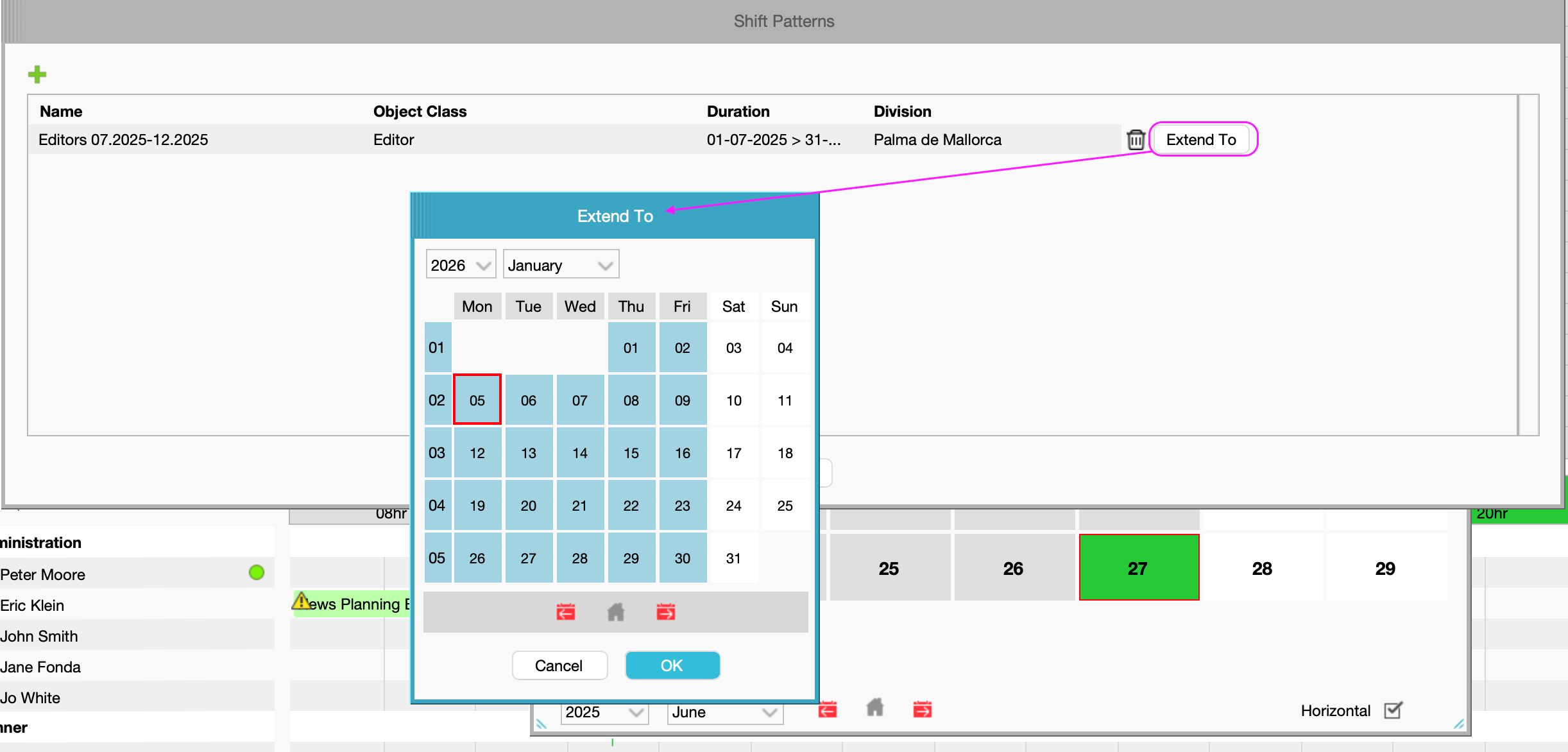Viewport: 1568px width, 752px height.
Task: Click the Extend To button
Action: 1200,139
